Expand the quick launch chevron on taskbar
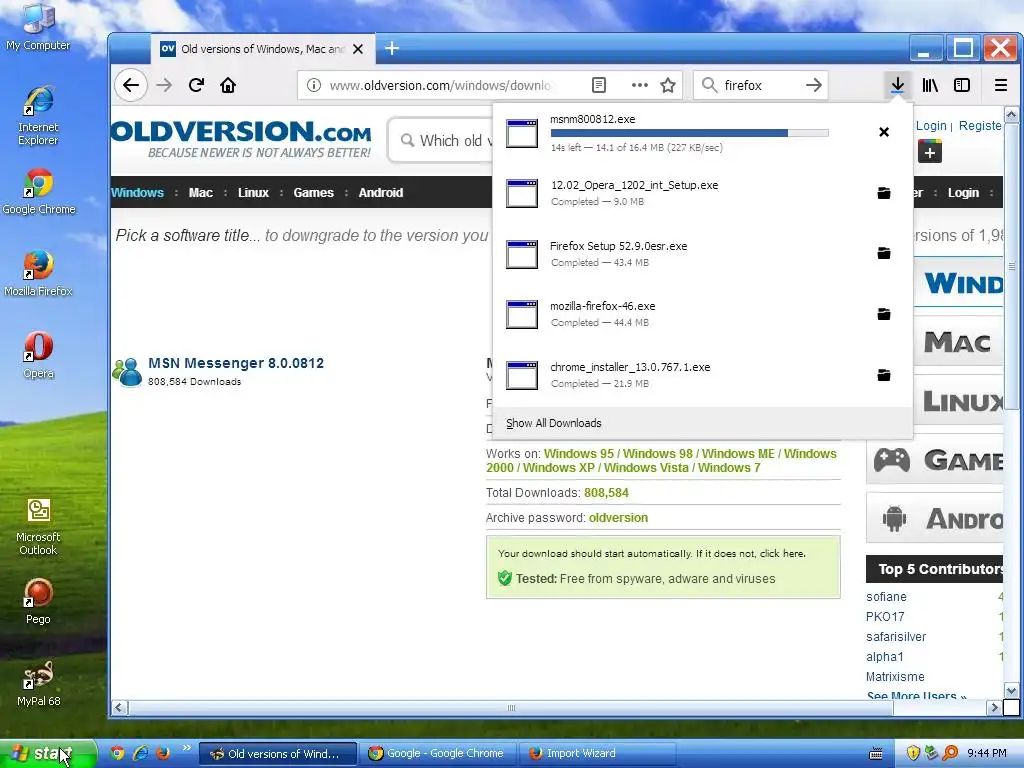 coord(186,748)
